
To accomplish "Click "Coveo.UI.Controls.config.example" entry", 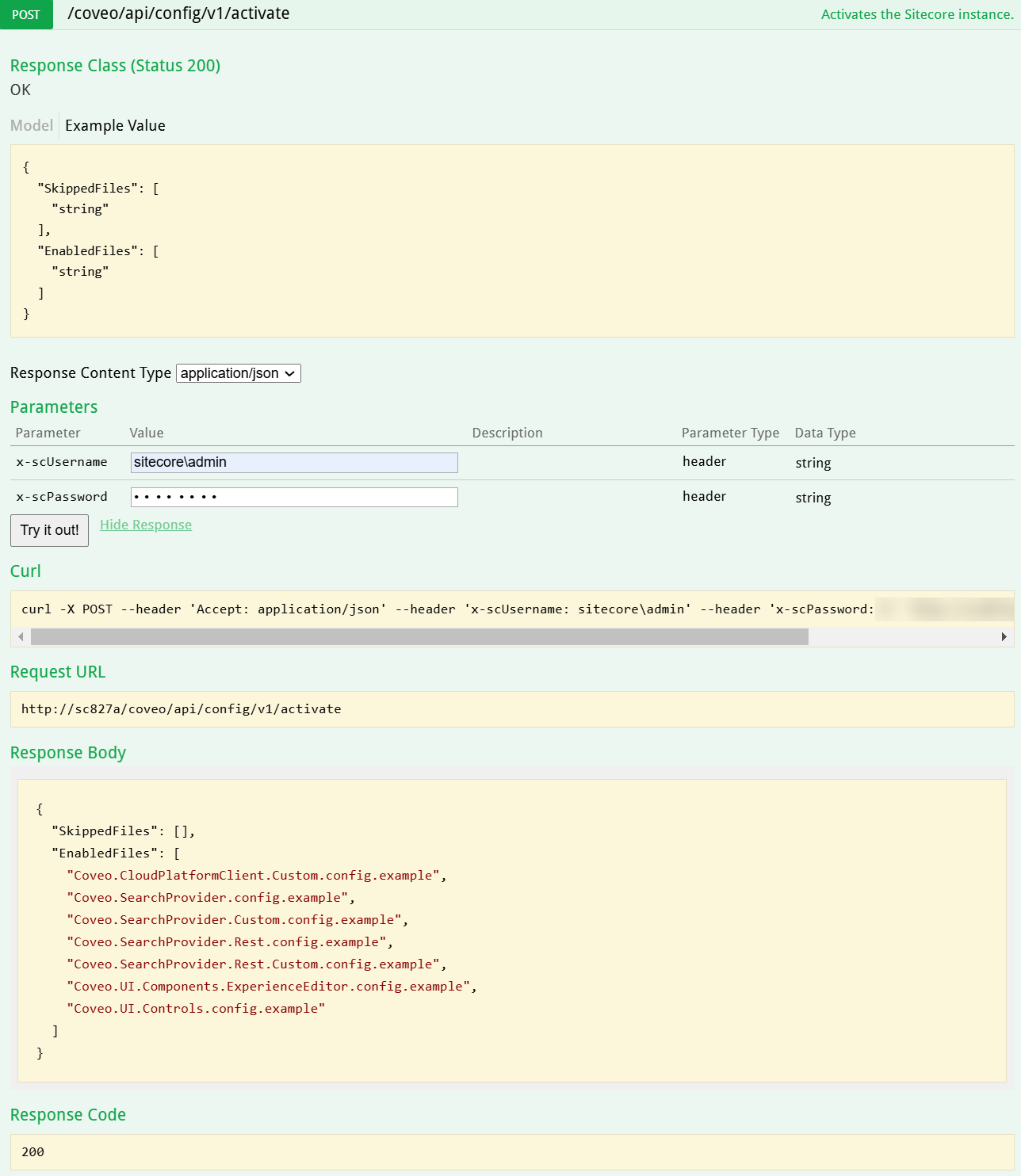I will pyautogui.click(x=196, y=1009).
